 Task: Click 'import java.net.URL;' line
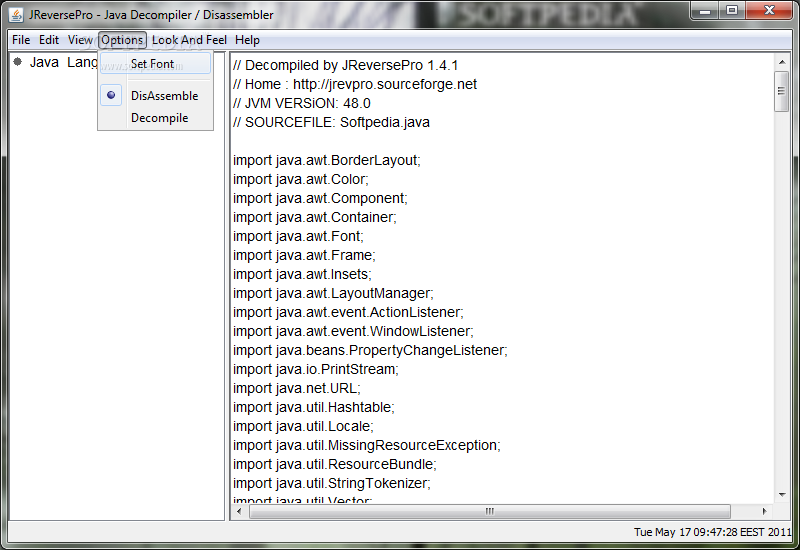coord(296,388)
